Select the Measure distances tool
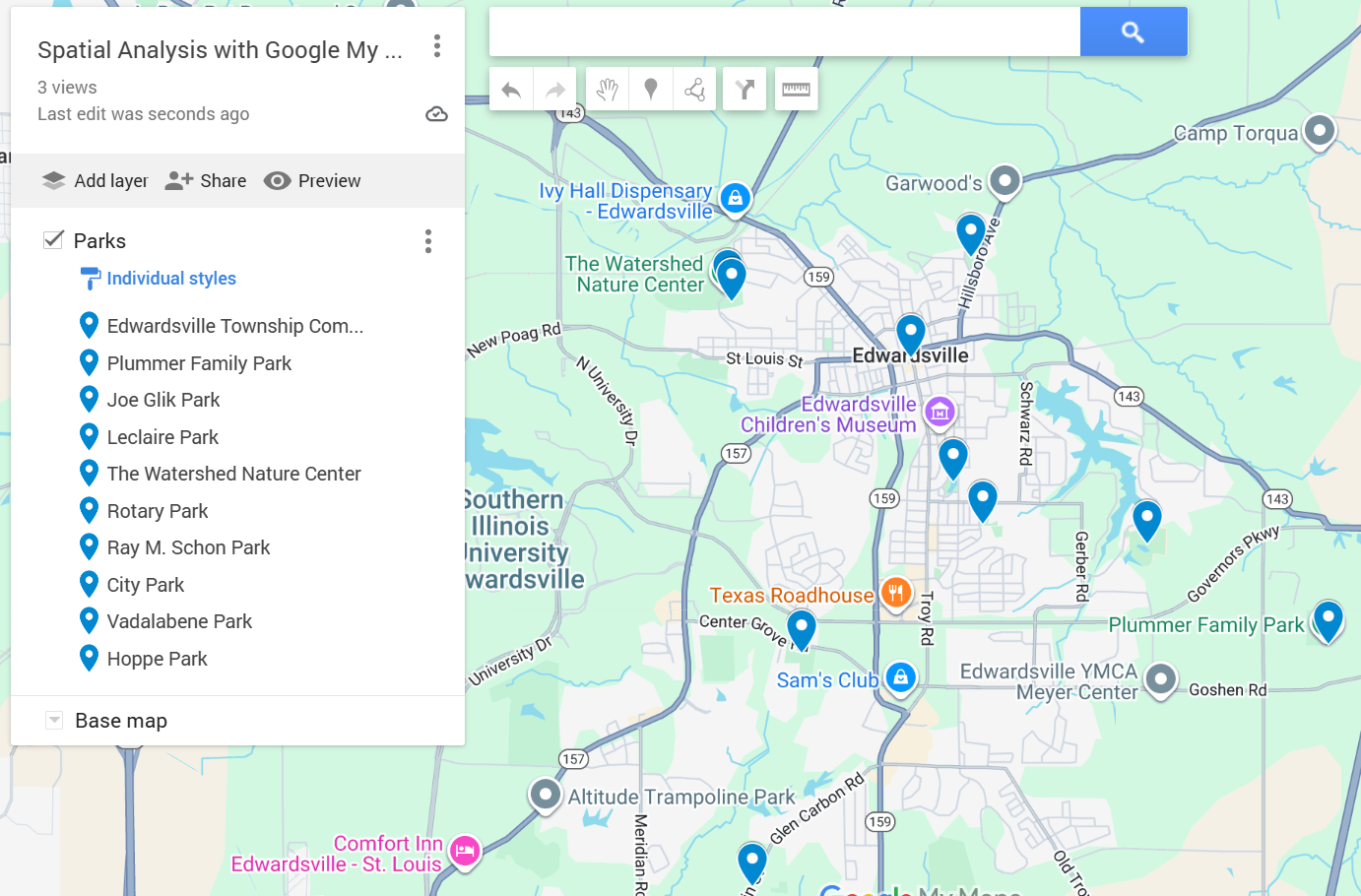1361x896 pixels. point(796,89)
